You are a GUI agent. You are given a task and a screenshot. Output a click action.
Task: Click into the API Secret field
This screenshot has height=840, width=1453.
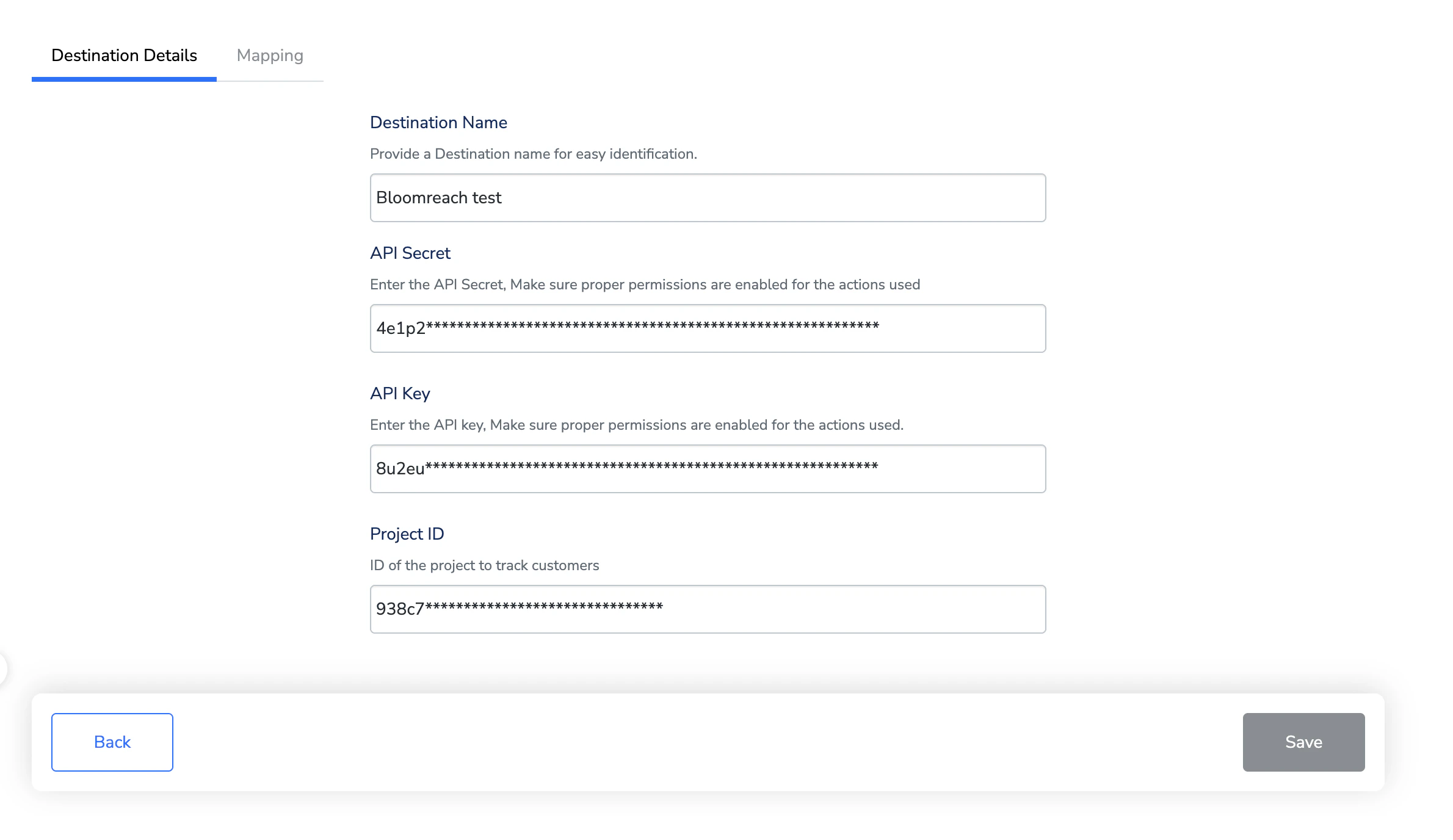(x=708, y=328)
